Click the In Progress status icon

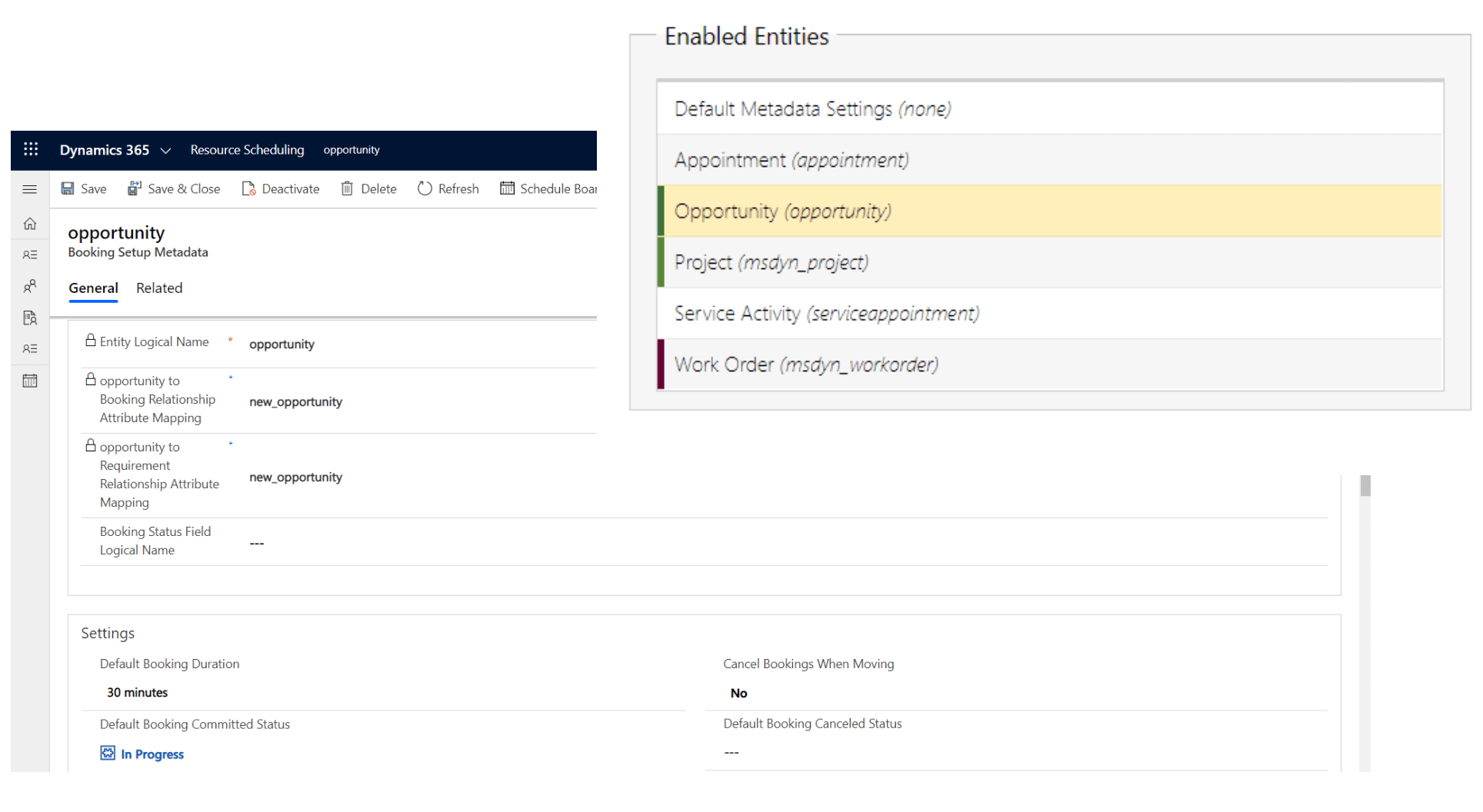[108, 754]
